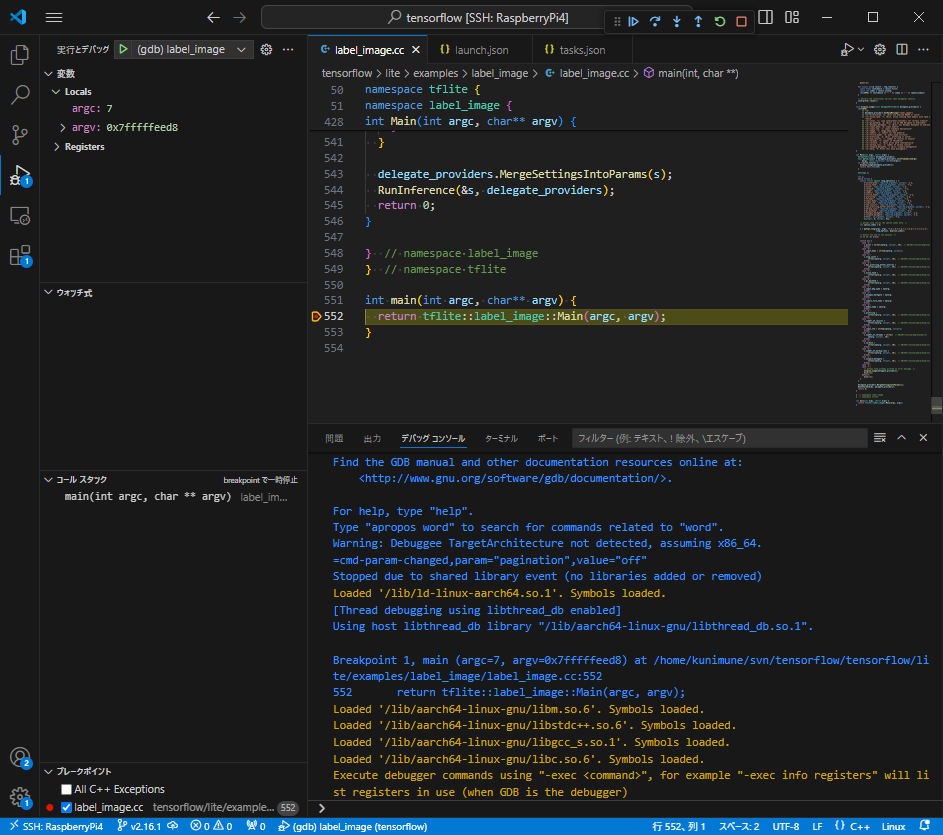Step out in the debug toolbar
The height and width of the screenshot is (835, 943).
click(698, 22)
